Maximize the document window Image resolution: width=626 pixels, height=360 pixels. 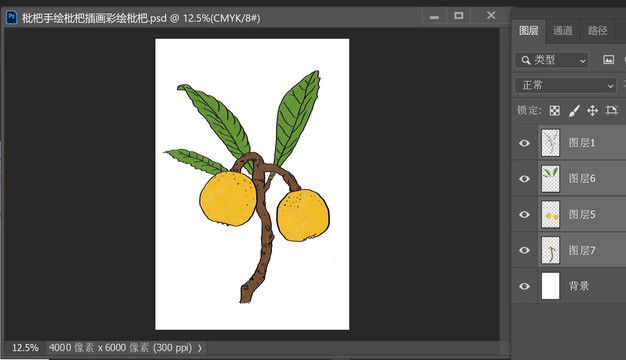pyautogui.click(x=459, y=16)
